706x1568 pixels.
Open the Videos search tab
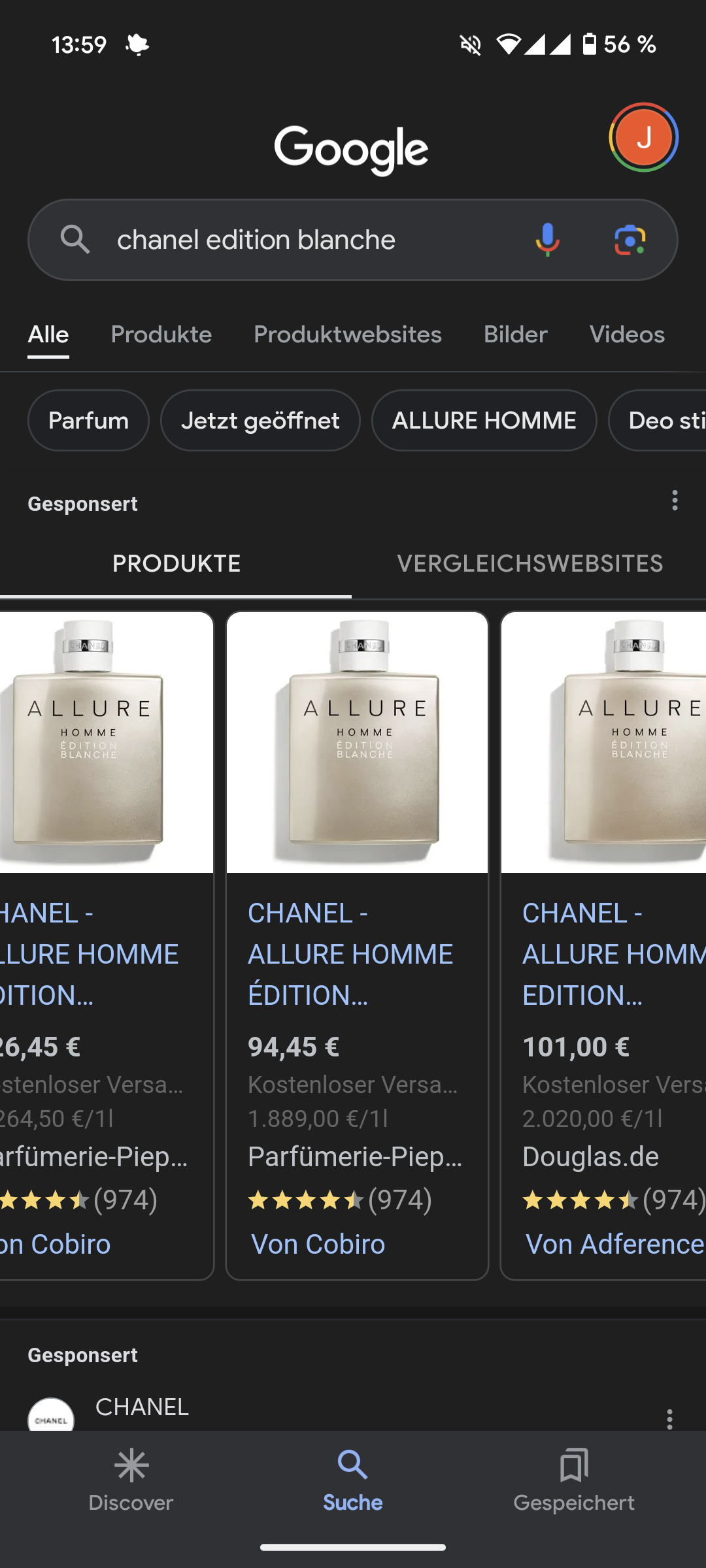(627, 335)
